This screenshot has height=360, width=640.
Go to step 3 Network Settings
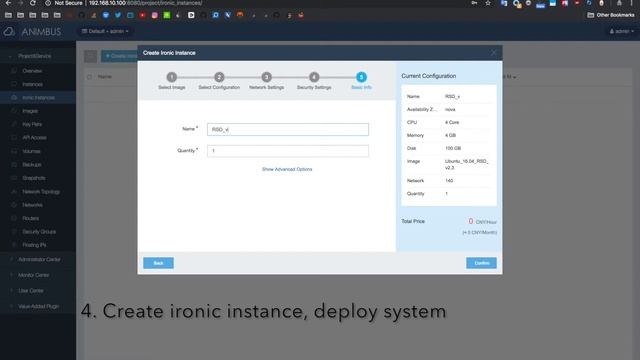click(x=267, y=77)
